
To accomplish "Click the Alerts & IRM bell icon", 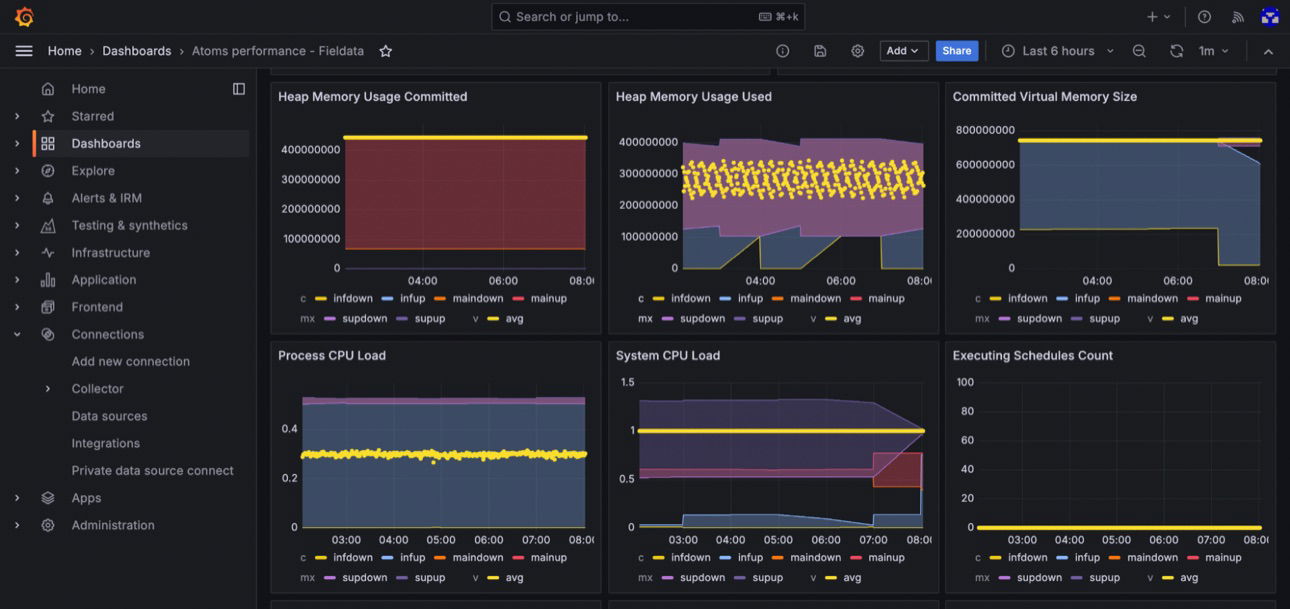I will coord(48,198).
